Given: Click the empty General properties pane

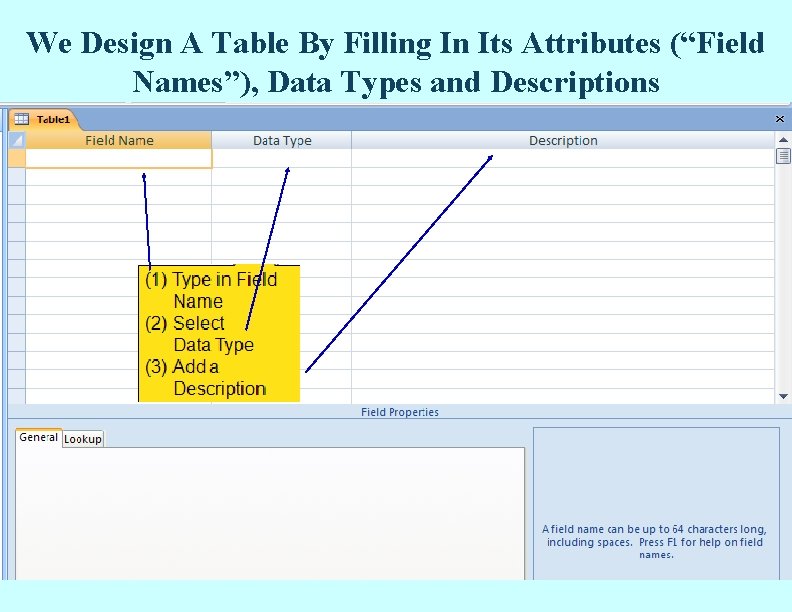Looking at the screenshot, I should (270, 514).
